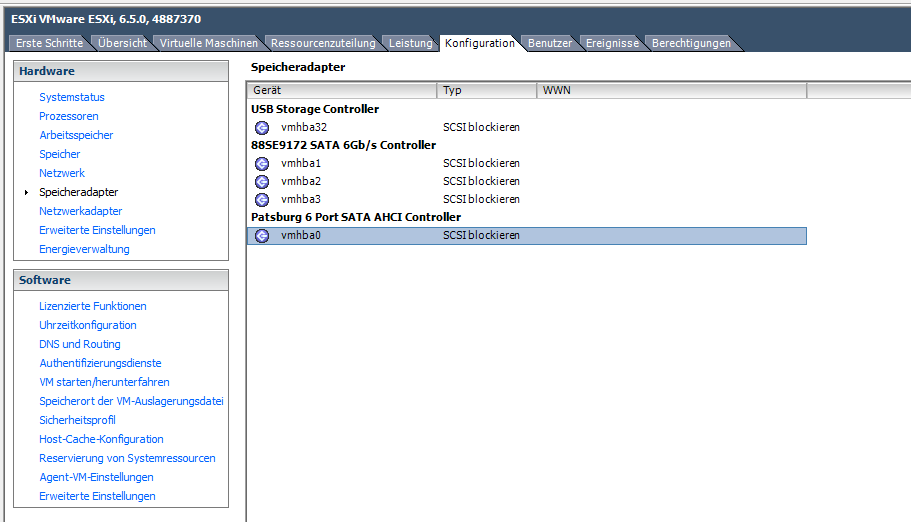911x522 pixels.
Task: Open Energieverwaltung settings
Action: tap(84, 249)
